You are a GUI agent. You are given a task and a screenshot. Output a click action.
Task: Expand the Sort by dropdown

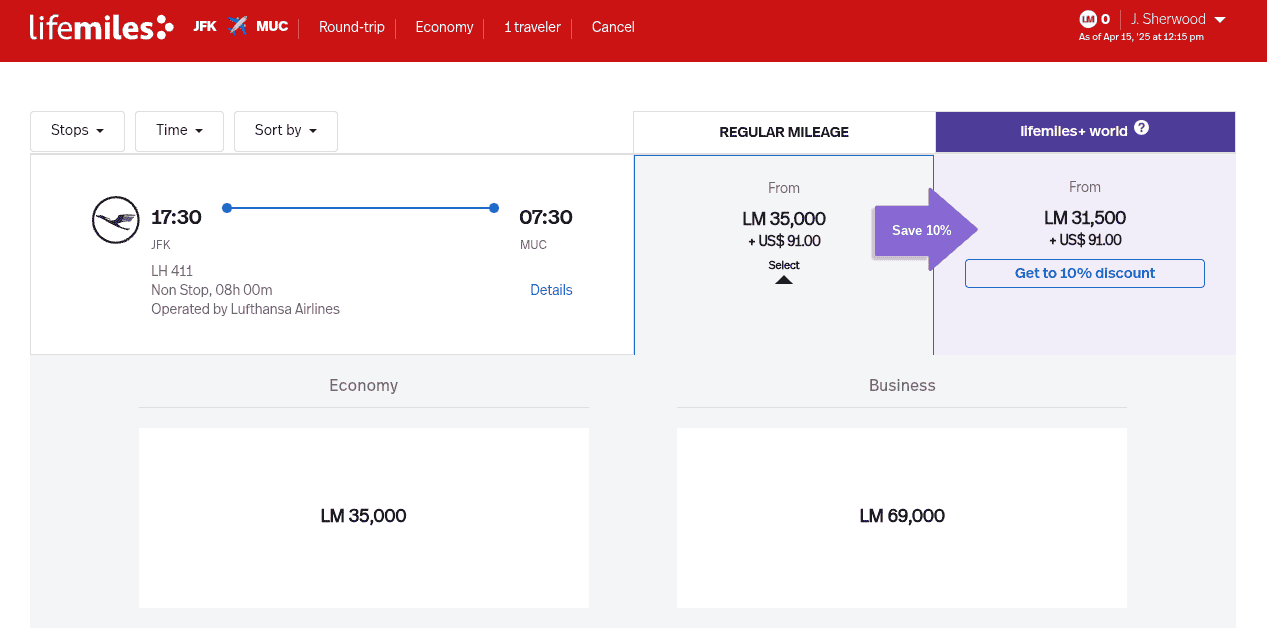click(x=285, y=131)
